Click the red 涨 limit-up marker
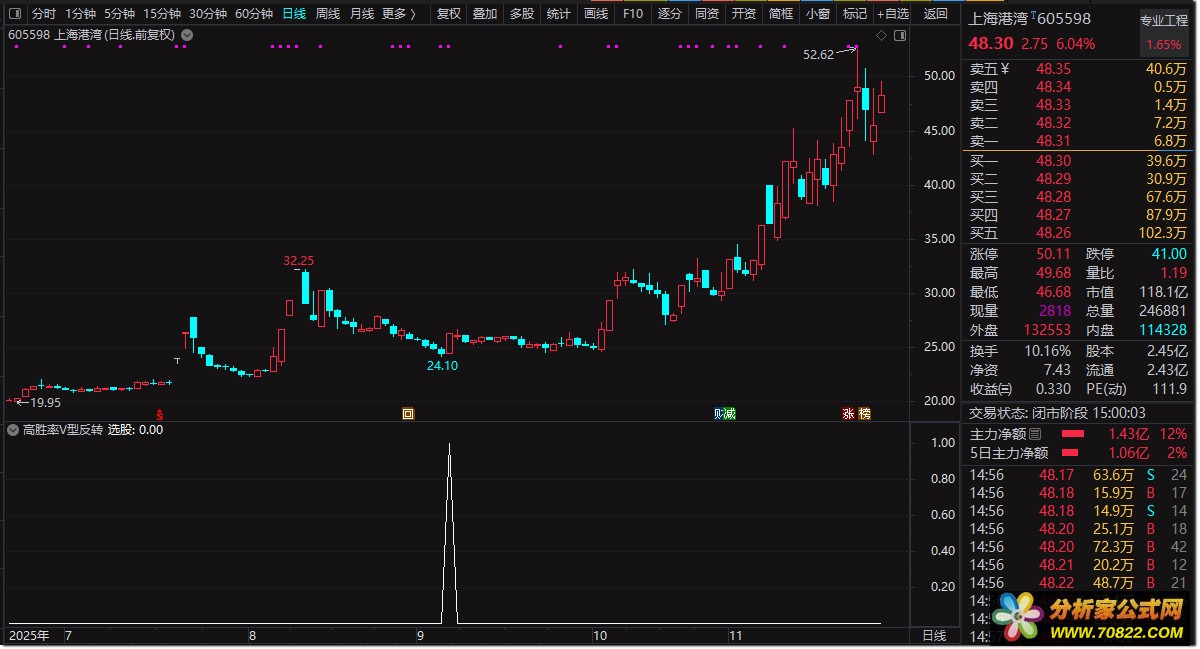Screen dimensions: 1200x649 point(848,414)
